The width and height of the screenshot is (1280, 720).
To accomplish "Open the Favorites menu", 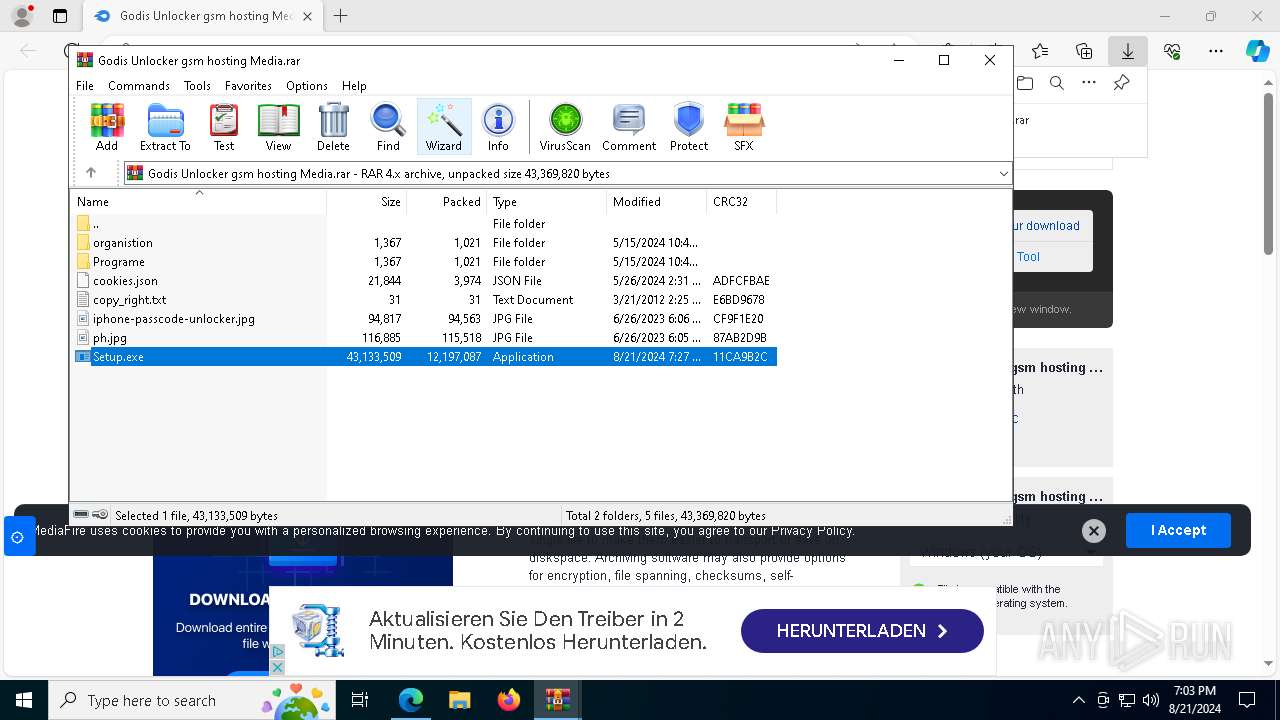I will click(248, 86).
